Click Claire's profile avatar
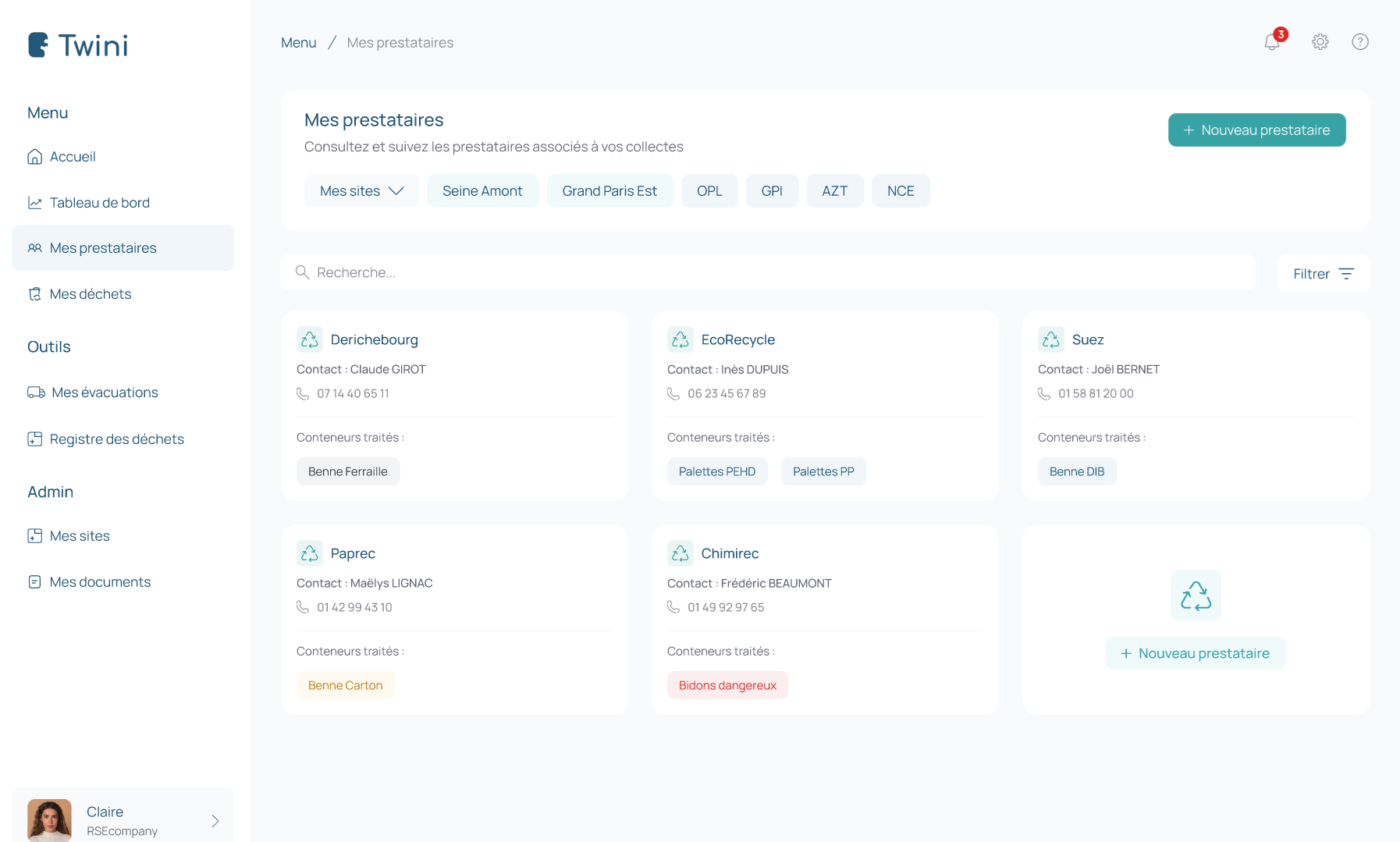 pyautogui.click(x=49, y=820)
